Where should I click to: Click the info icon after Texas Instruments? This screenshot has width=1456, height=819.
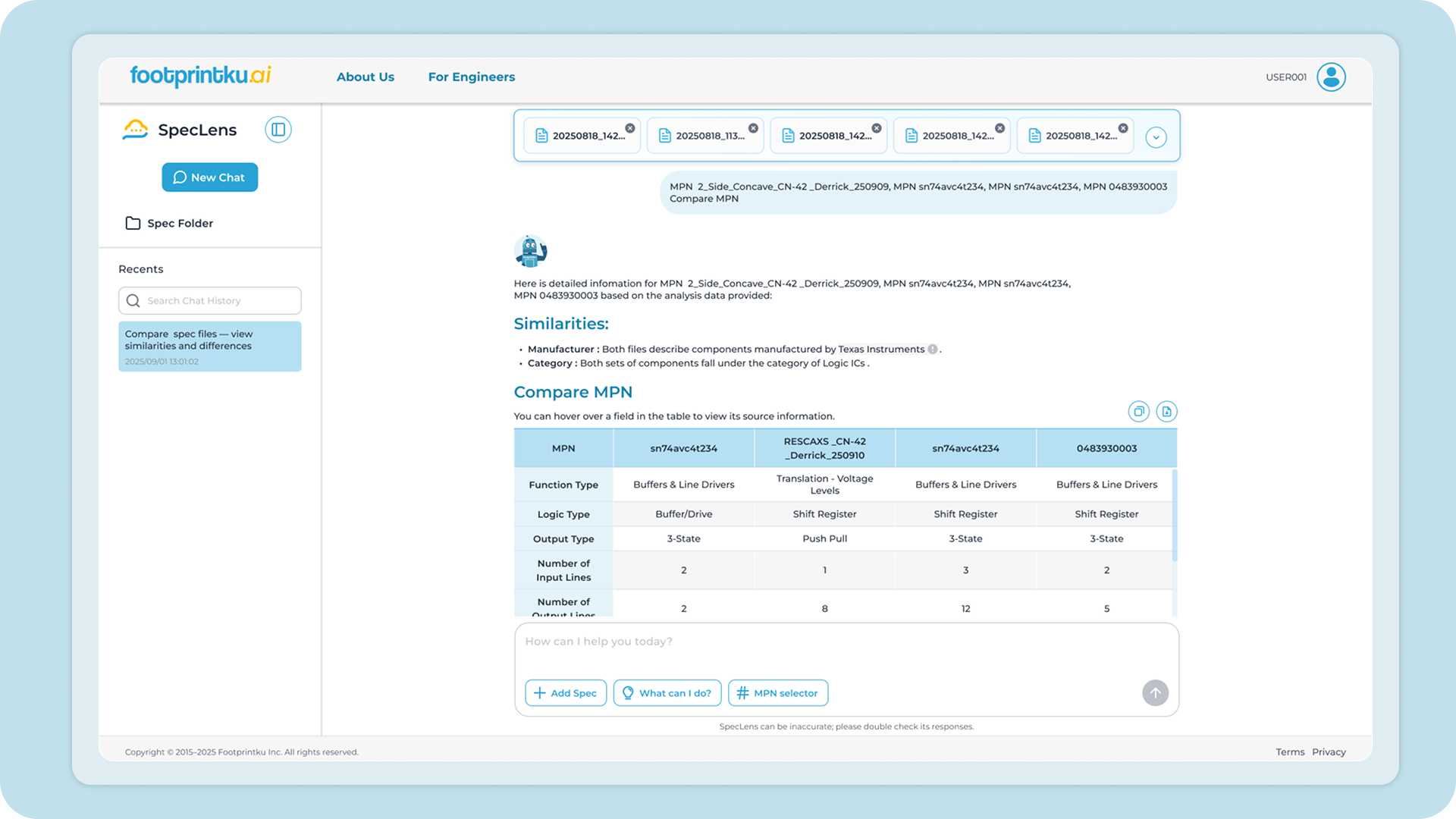point(933,350)
